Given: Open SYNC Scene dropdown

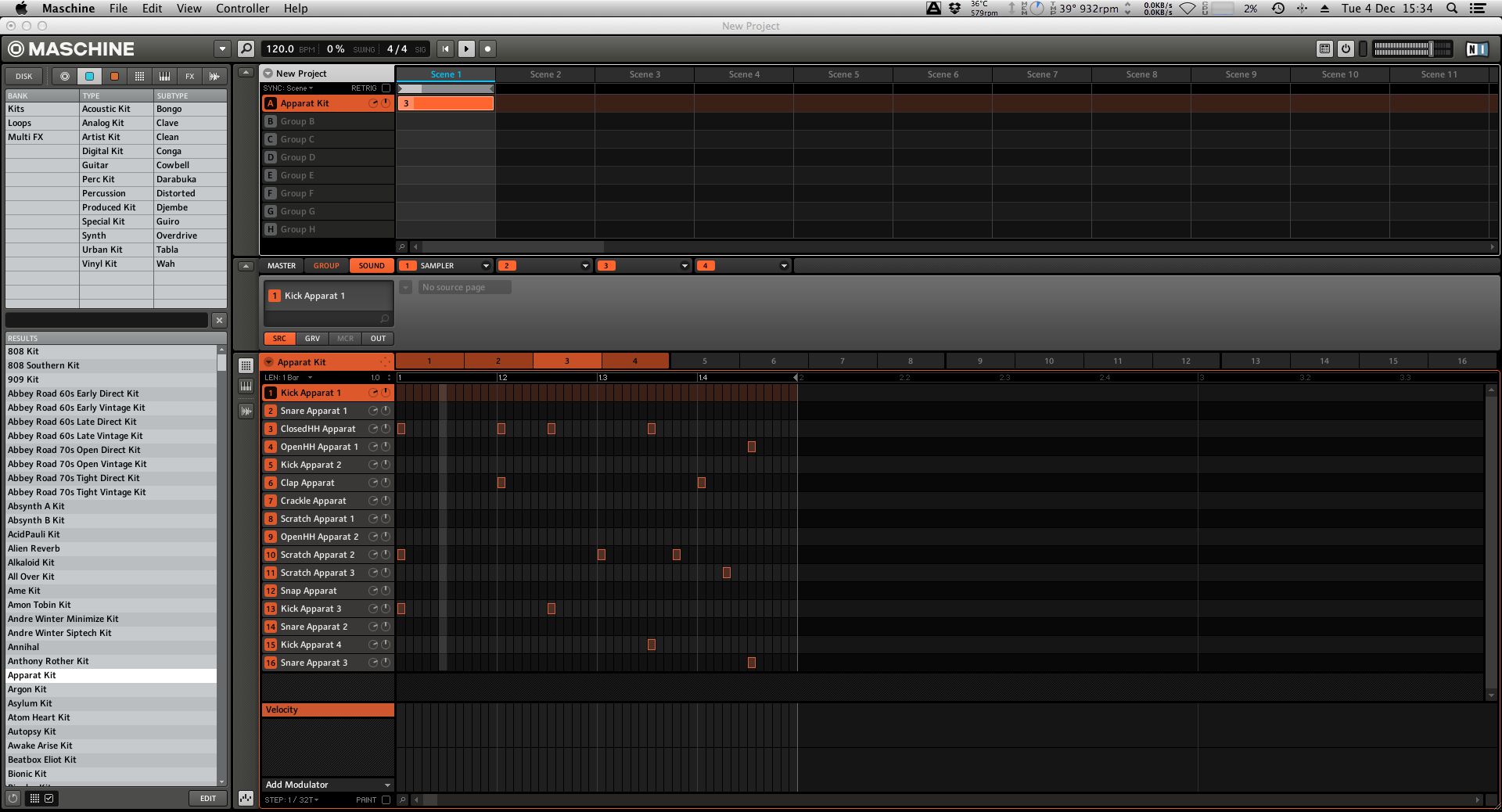Looking at the screenshot, I should click(x=288, y=88).
